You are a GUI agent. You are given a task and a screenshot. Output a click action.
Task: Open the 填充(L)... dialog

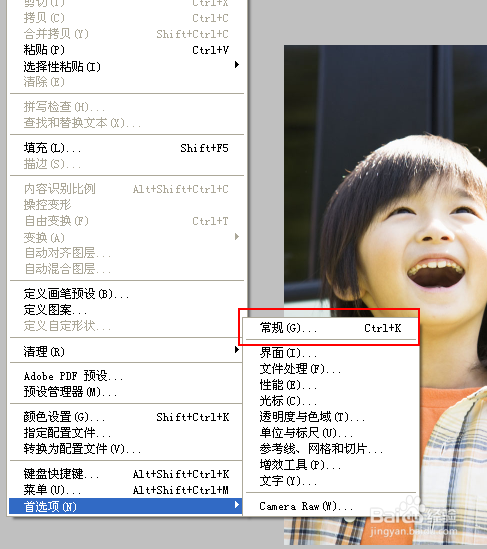(126, 148)
